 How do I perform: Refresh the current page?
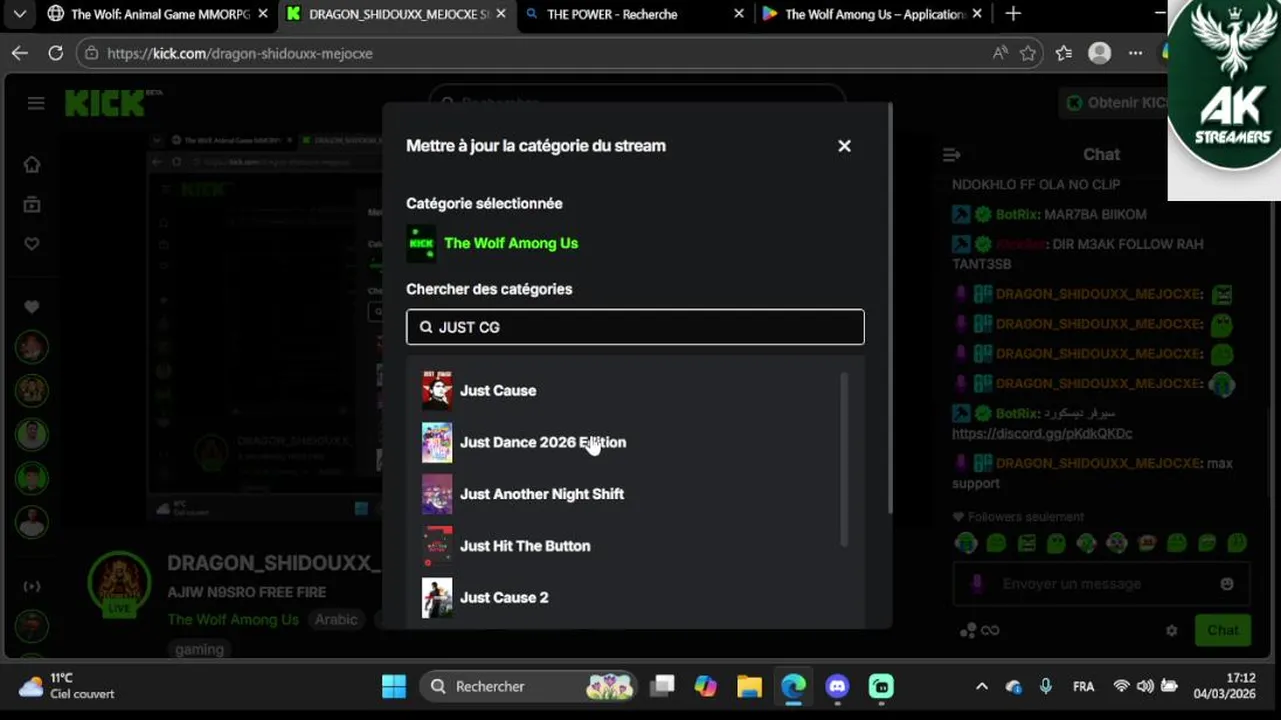[56, 53]
